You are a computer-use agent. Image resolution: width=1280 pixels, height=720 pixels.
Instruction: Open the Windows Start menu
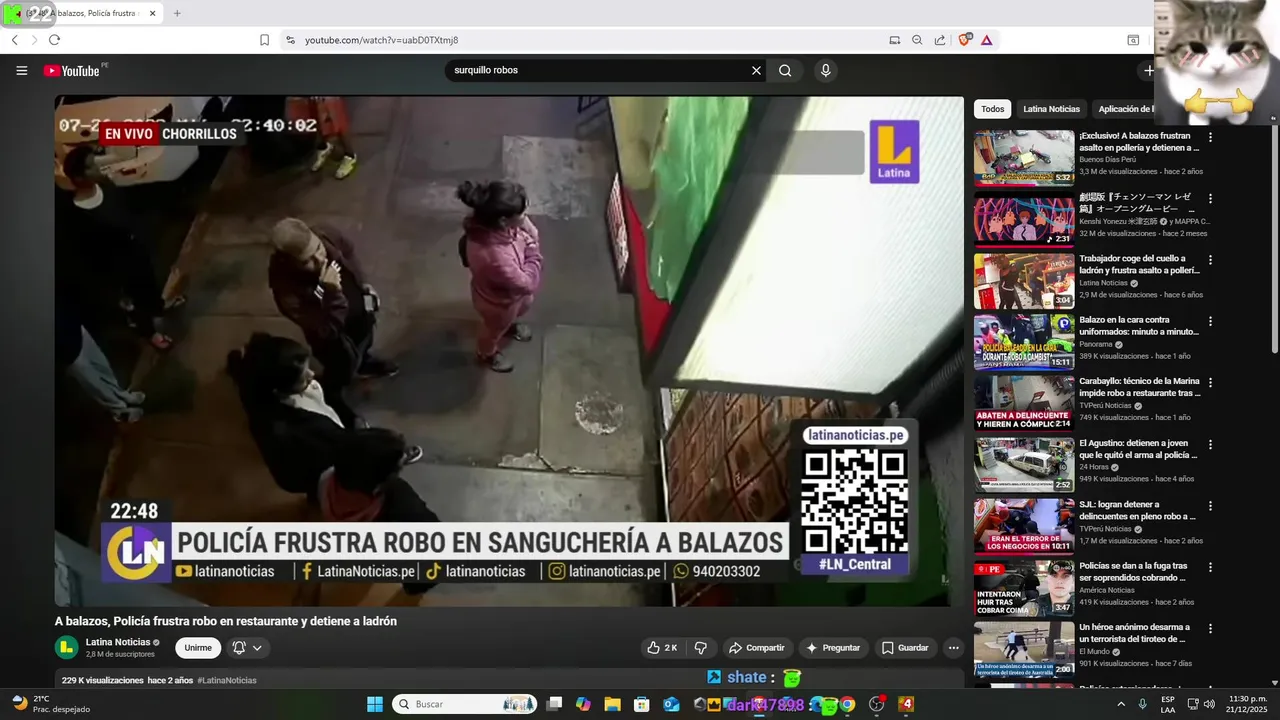point(375,704)
